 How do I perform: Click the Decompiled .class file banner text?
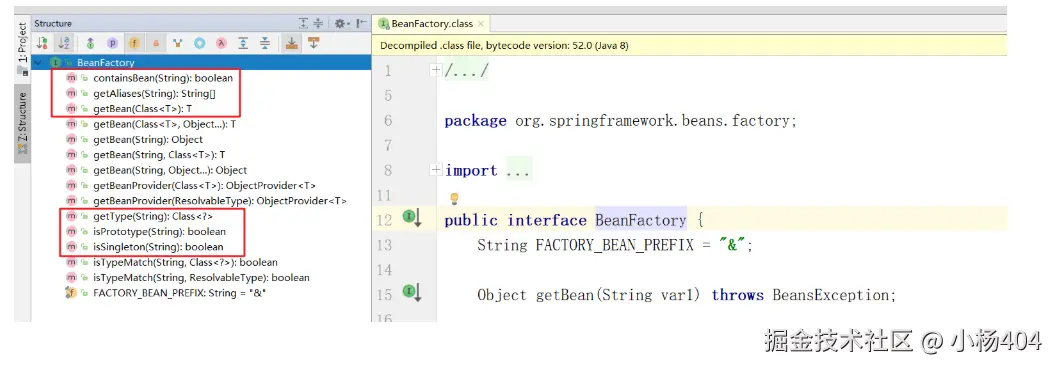505,46
